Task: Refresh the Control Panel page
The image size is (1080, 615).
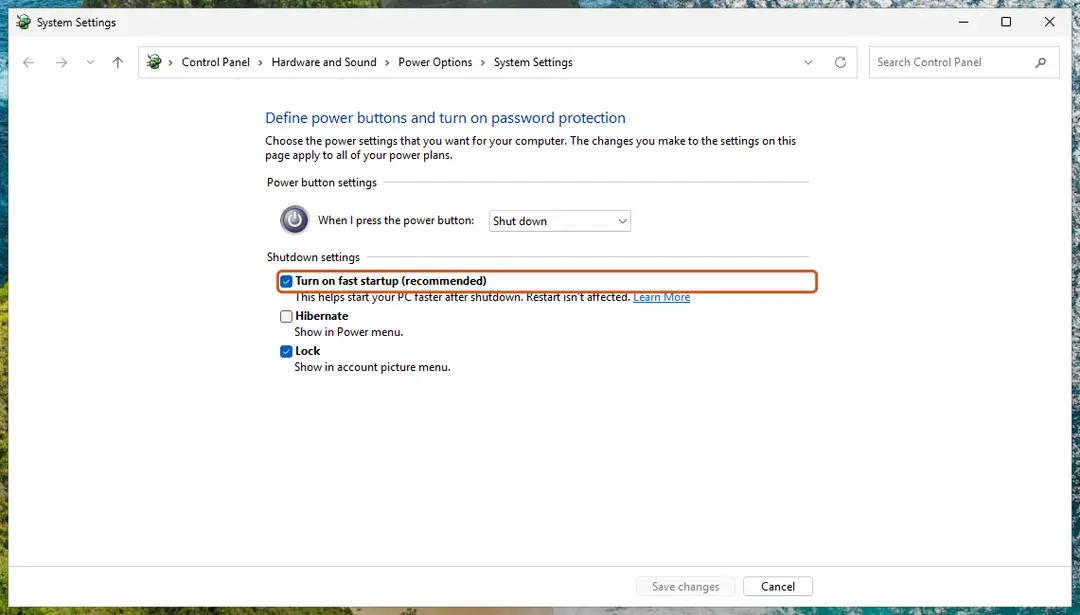Action: tap(840, 62)
